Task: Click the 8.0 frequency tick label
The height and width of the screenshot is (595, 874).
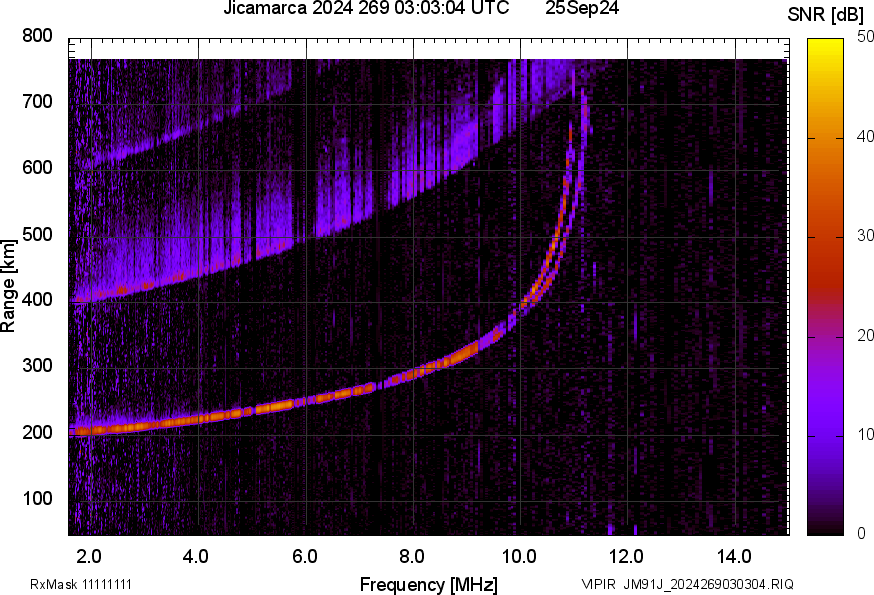Action: click(x=411, y=556)
